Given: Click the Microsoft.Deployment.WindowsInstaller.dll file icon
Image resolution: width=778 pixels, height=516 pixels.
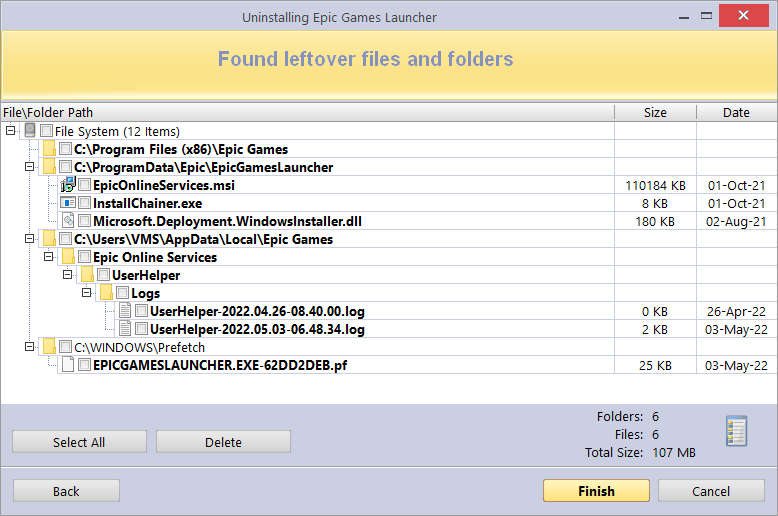Looking at the screenshot, I should 68,221.
